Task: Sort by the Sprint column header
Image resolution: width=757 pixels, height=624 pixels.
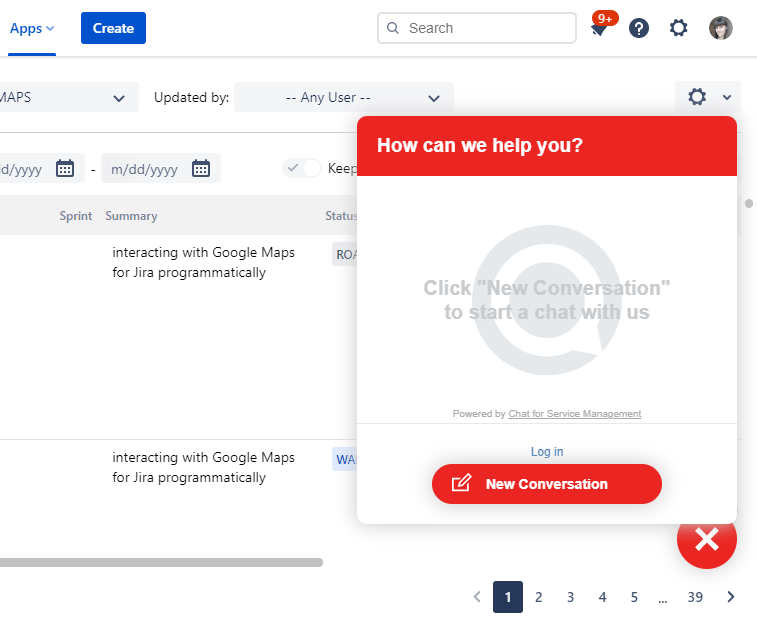Action: tap(76, 216)
